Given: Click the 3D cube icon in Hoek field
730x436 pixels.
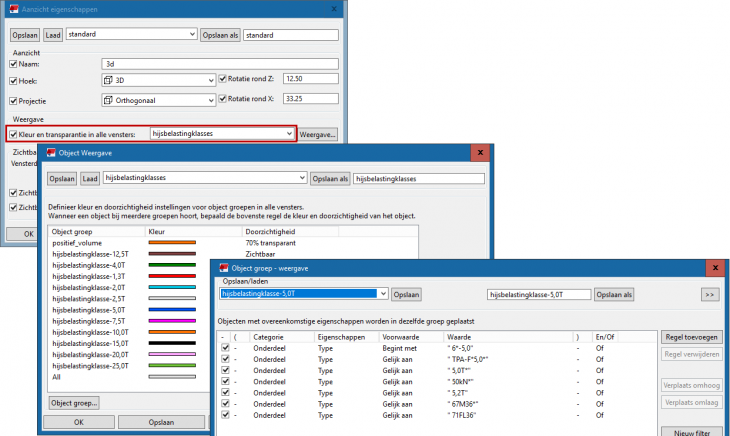Looking at the screenshot, I should [109, 79].
